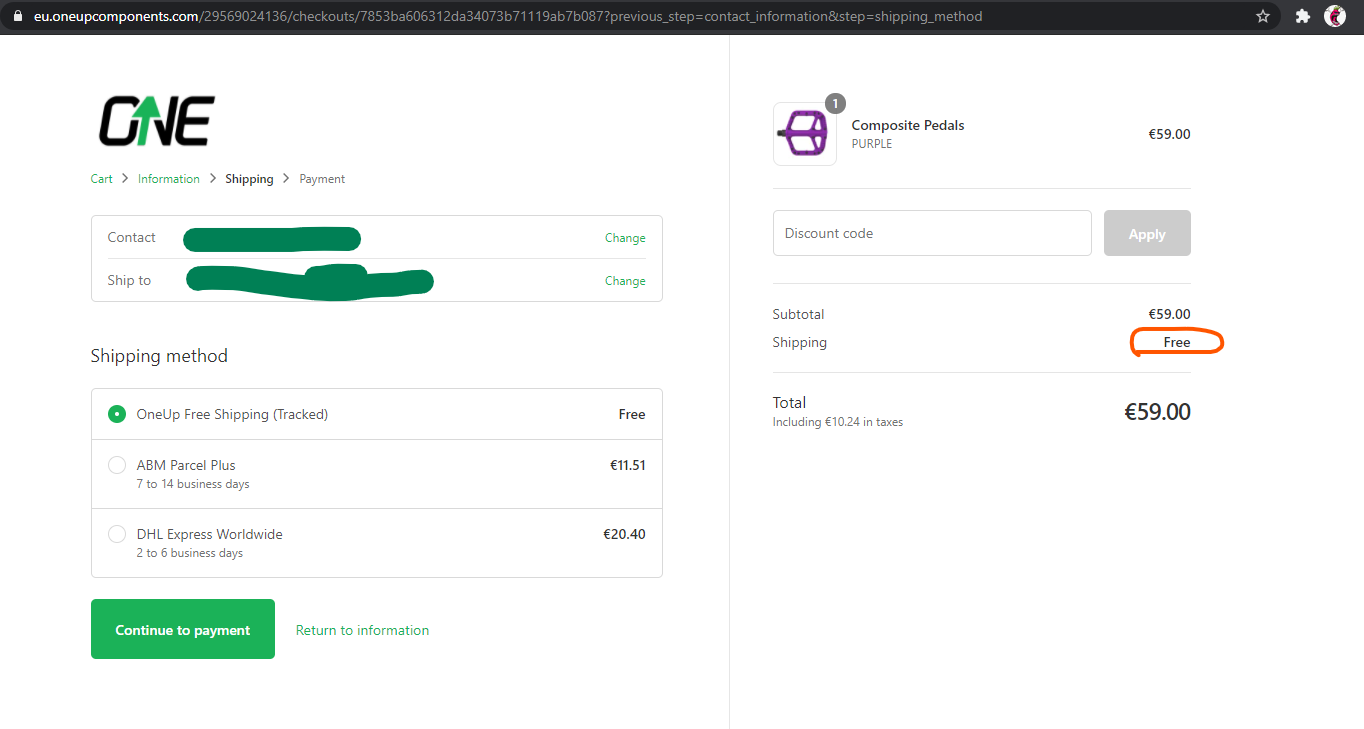1364x729 pixels.
Task: Bookmark page with star icon
Action: [x=1263, y=16]
